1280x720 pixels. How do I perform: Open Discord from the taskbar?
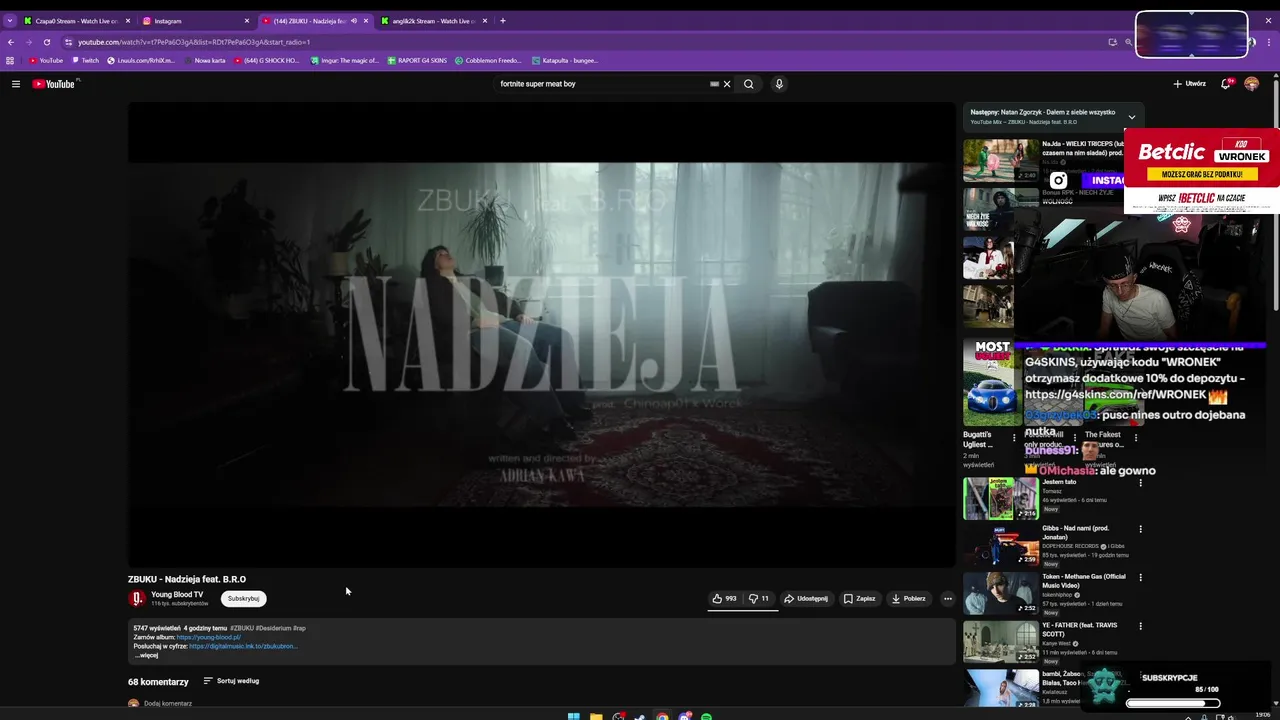(x=684, y=716)
